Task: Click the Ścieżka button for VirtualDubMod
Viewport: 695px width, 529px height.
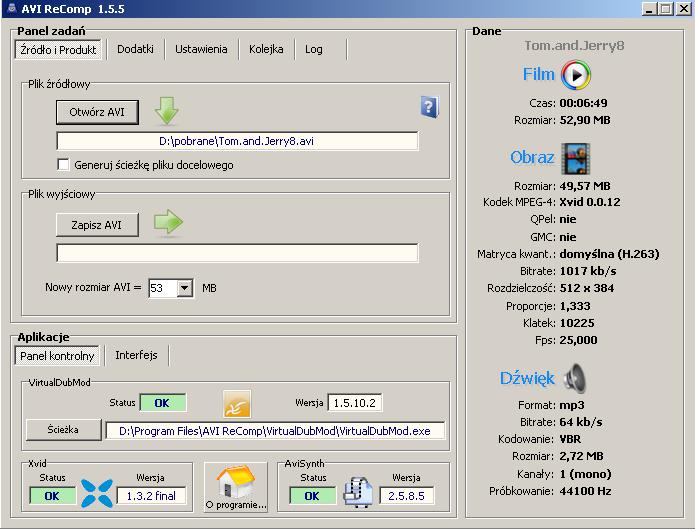Action: (x=63, y=429)
